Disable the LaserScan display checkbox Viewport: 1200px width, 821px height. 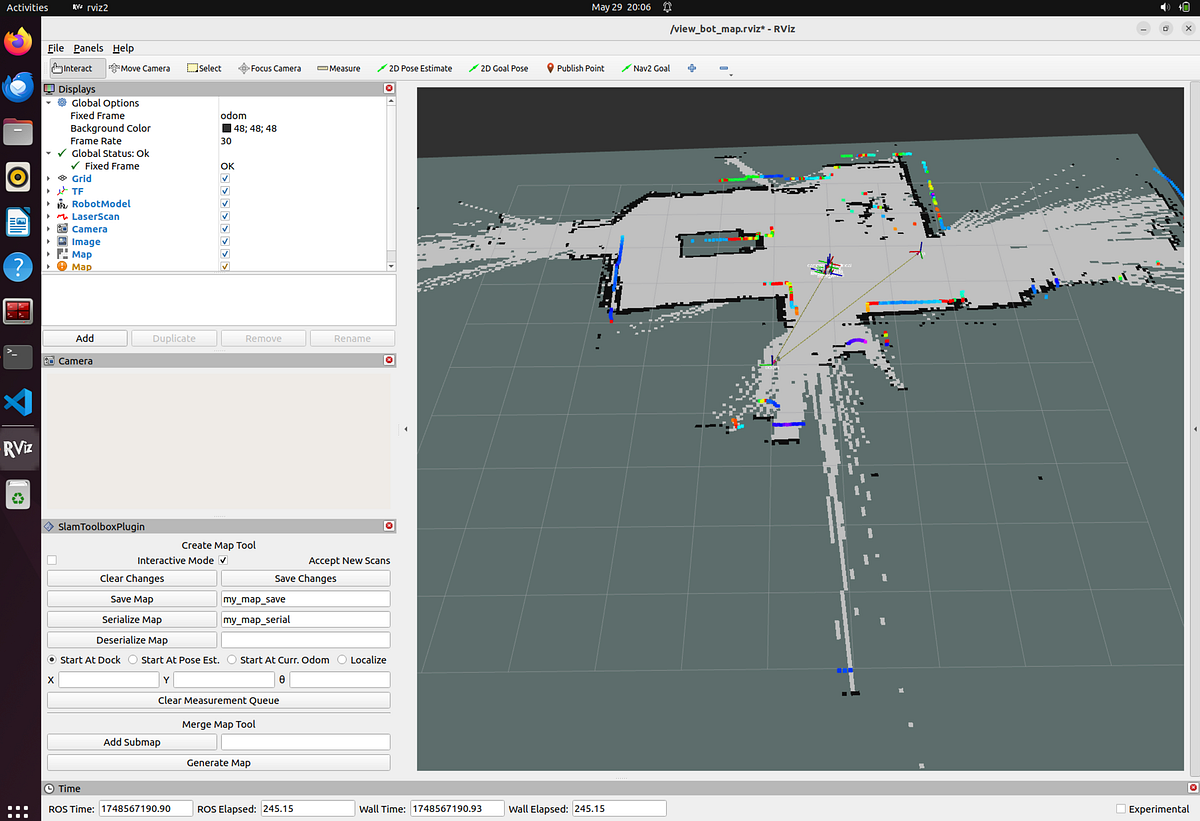point(224,216)
